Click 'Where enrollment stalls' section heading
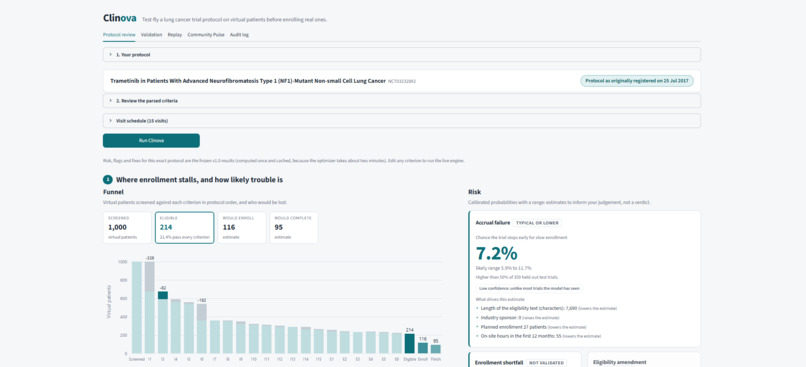 [x=199, y=180]
